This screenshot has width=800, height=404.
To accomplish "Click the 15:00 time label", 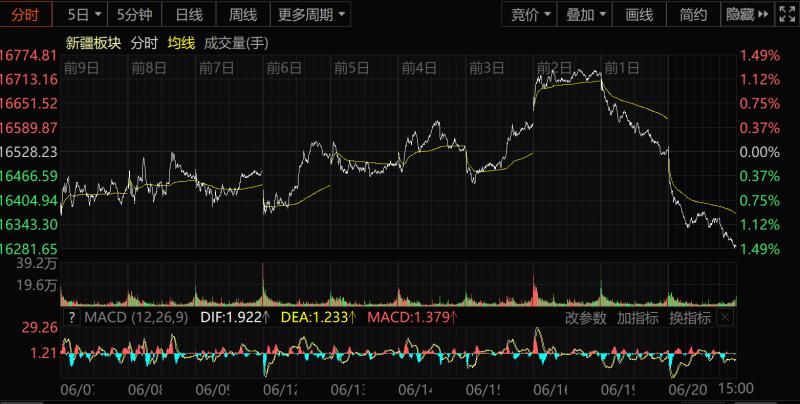I will [736, 388].
